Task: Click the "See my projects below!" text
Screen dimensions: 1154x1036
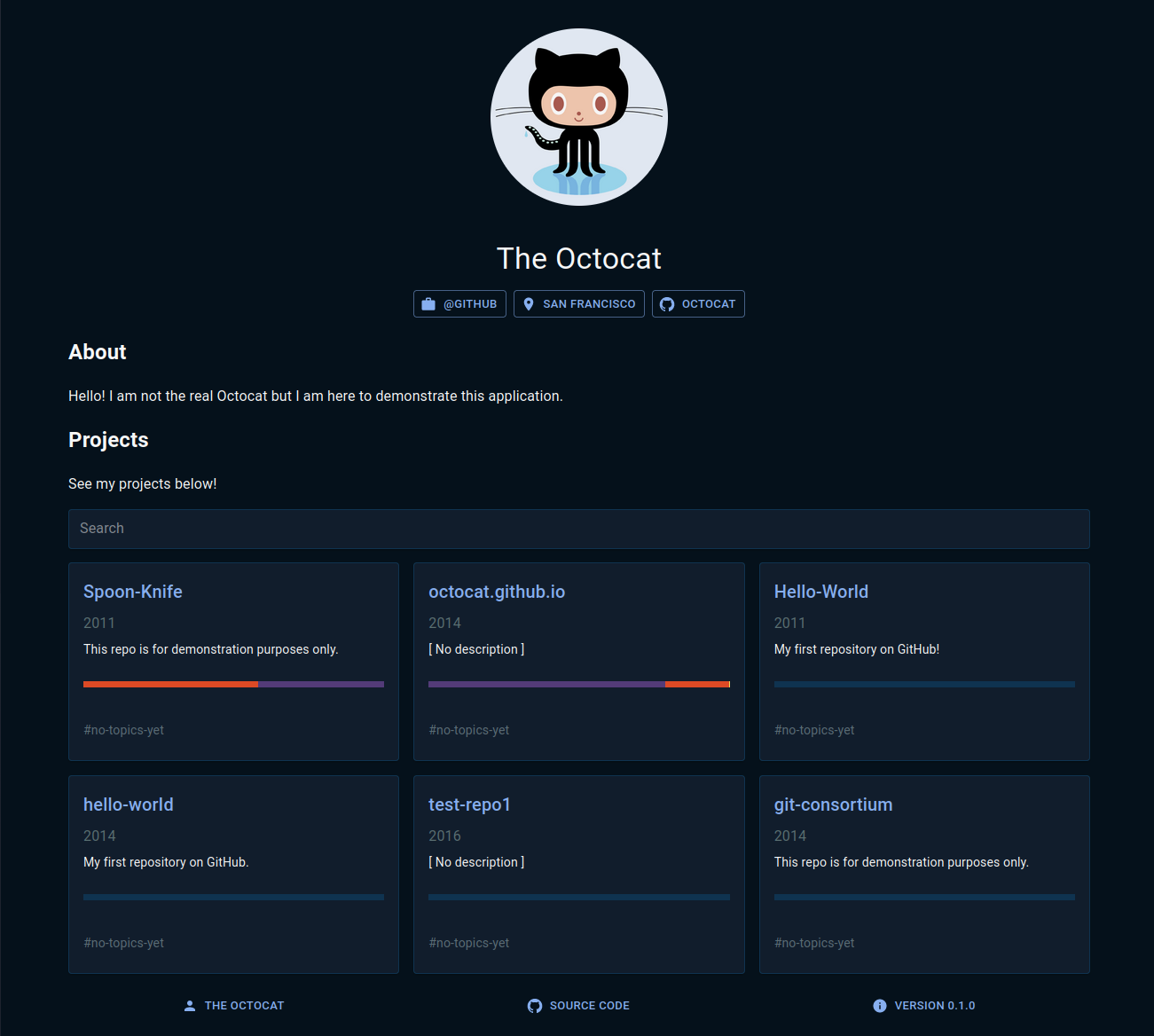Action: (x=143, y=483)
